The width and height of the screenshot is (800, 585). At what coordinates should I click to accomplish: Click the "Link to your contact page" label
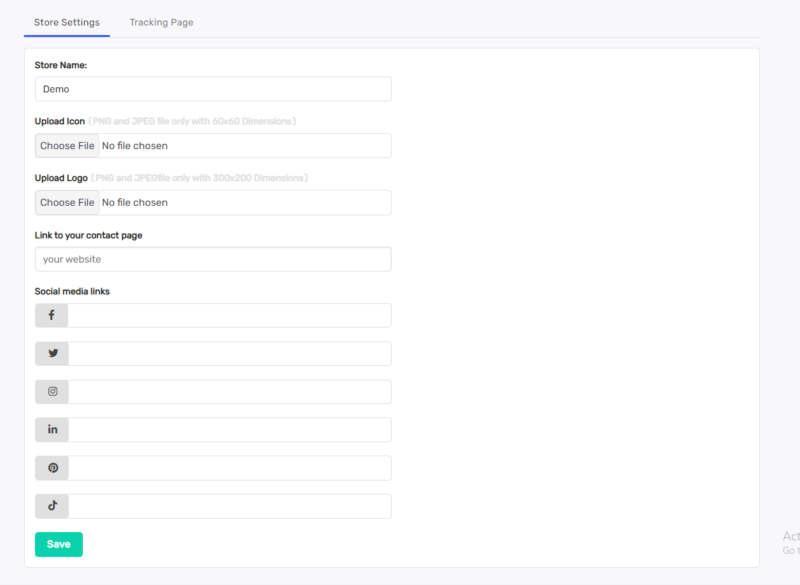88,235
